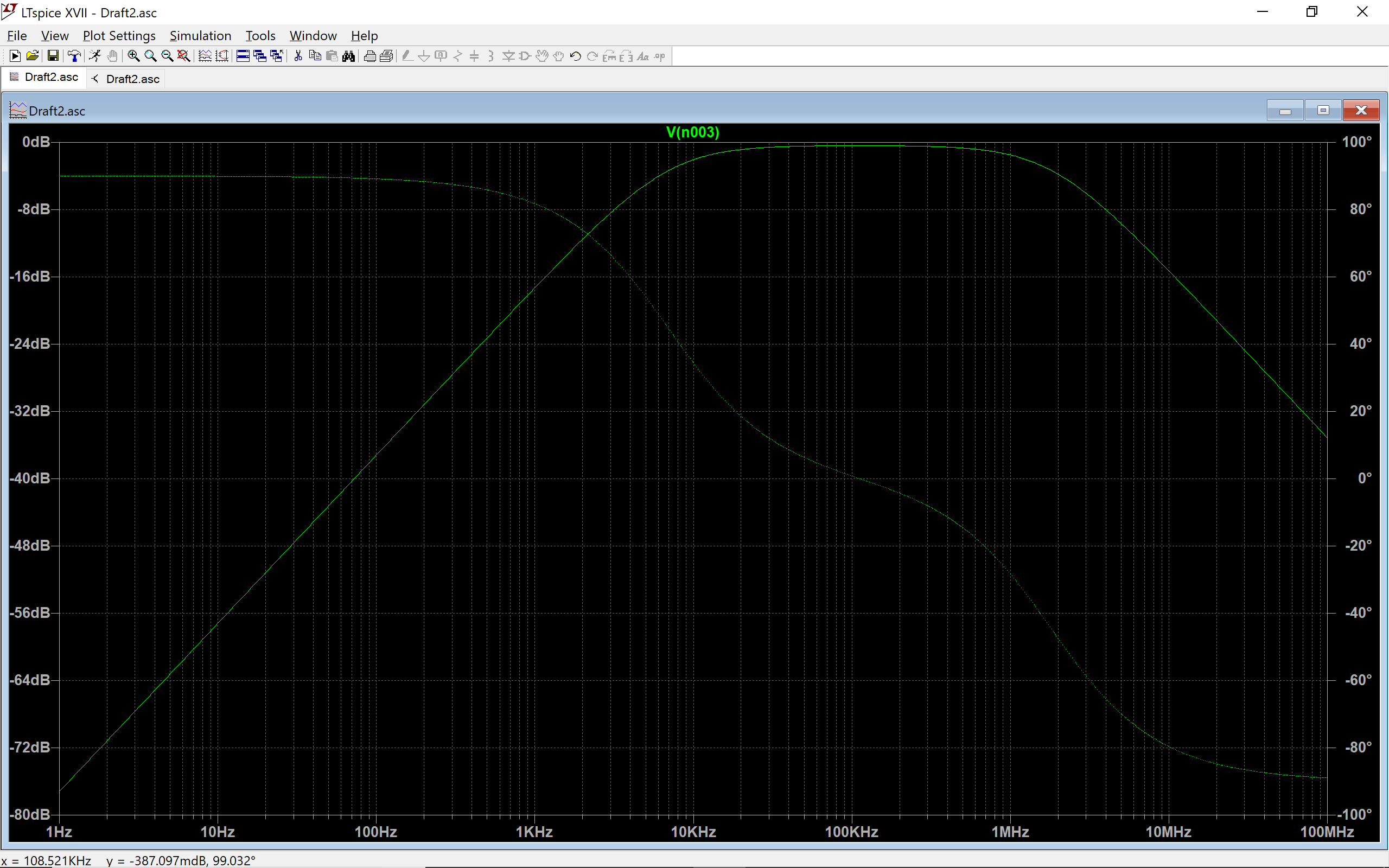Click the 0dB left axis label
This screenshot has height=868, width=1389.
36,141
